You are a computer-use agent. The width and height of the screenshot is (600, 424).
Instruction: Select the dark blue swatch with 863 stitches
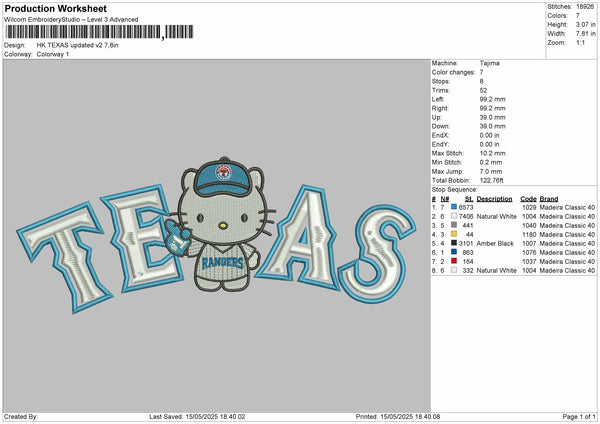[x=454, y=252]
